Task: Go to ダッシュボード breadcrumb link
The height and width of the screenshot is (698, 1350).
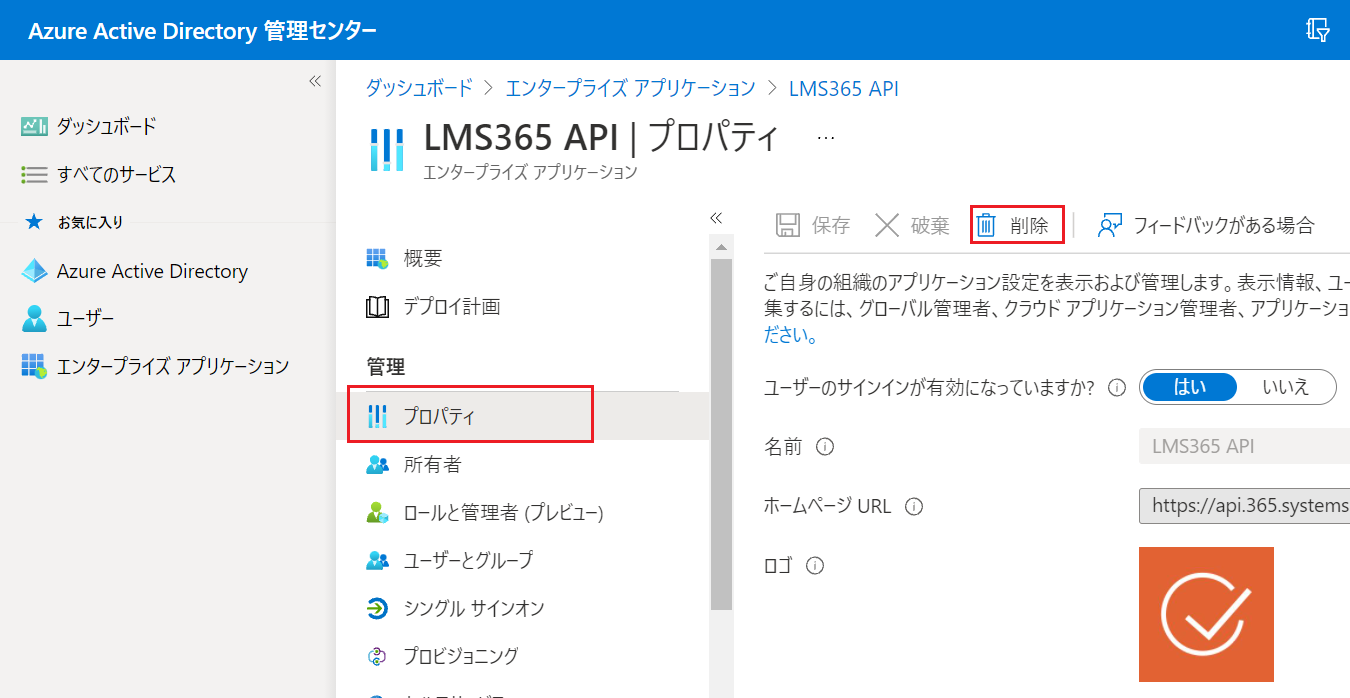Action: tap(418, 88)
